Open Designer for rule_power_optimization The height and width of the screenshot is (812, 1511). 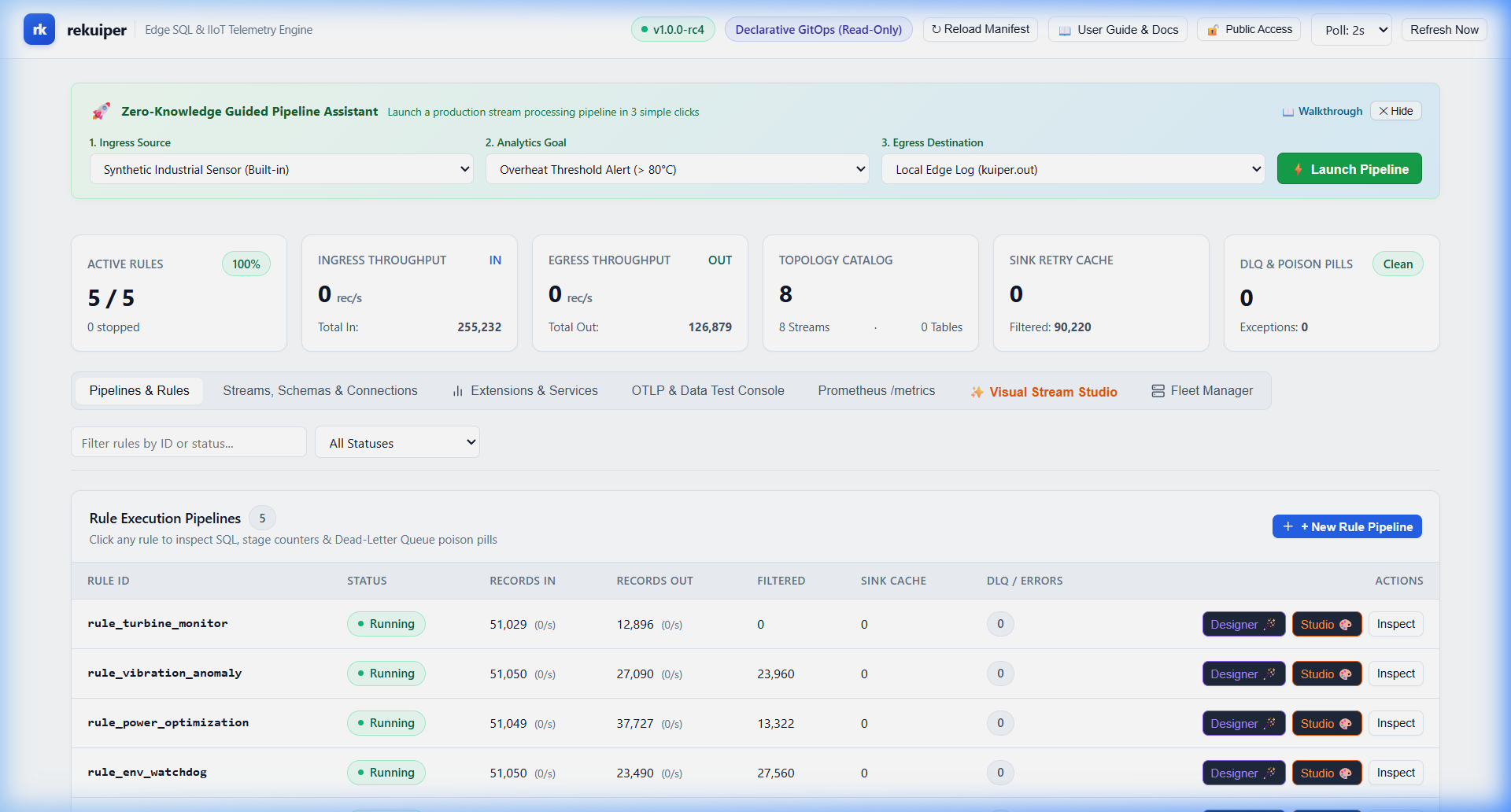1243,723
